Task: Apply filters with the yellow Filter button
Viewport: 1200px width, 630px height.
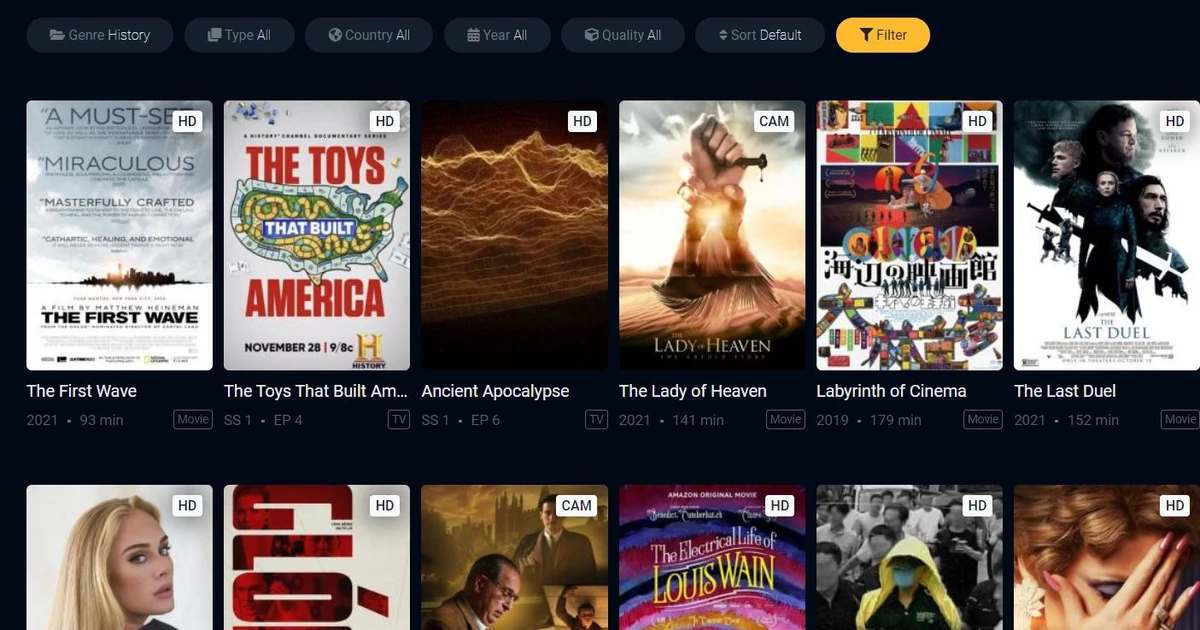Action: tap(883, 35)
